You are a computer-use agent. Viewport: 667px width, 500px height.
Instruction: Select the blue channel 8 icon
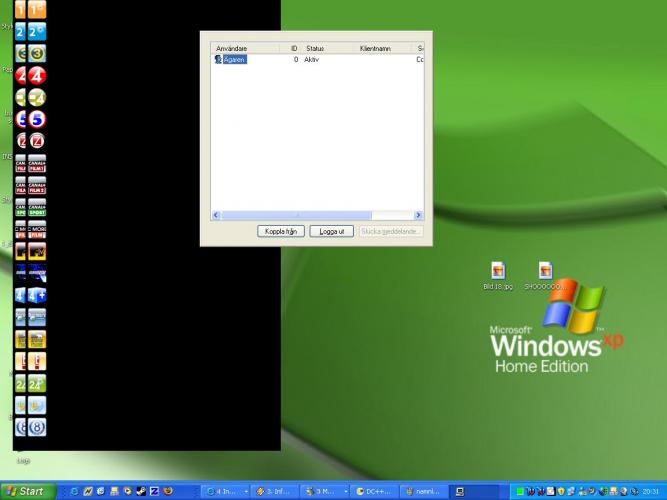[x=37, y=427]
